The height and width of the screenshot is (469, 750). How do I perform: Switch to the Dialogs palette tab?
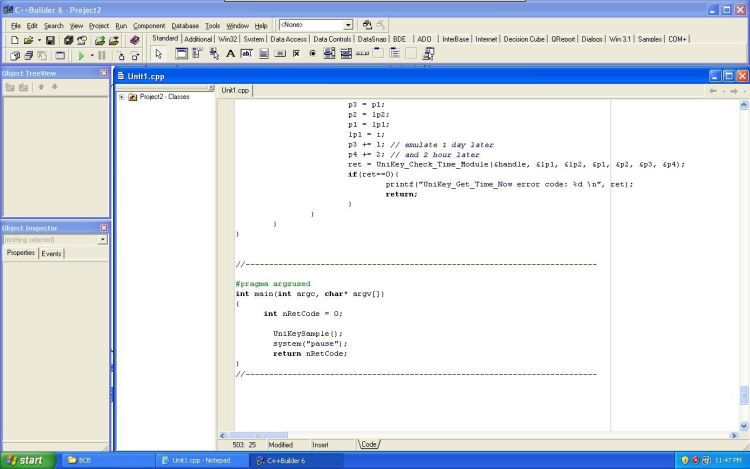[592, 39]
